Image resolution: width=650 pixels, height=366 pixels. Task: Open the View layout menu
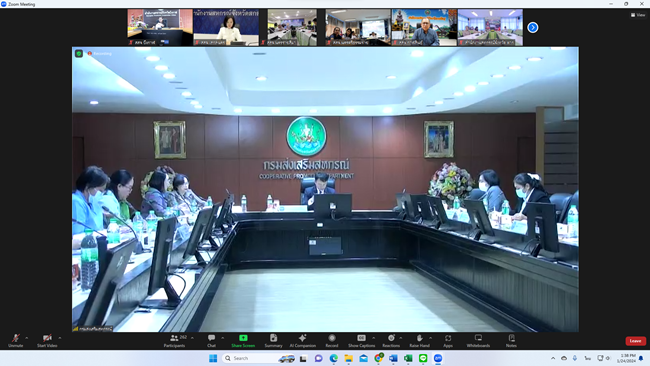coord(638,15)
